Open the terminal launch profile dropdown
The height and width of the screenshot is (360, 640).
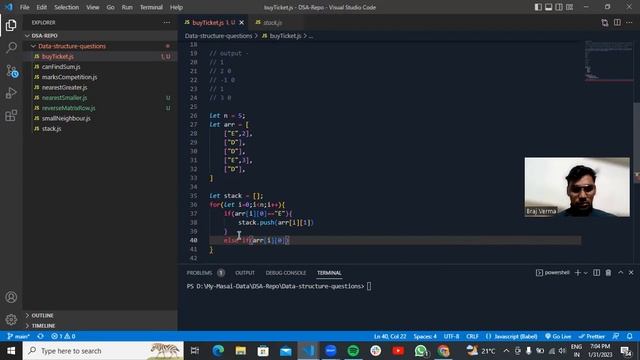[x=586, y=273]
